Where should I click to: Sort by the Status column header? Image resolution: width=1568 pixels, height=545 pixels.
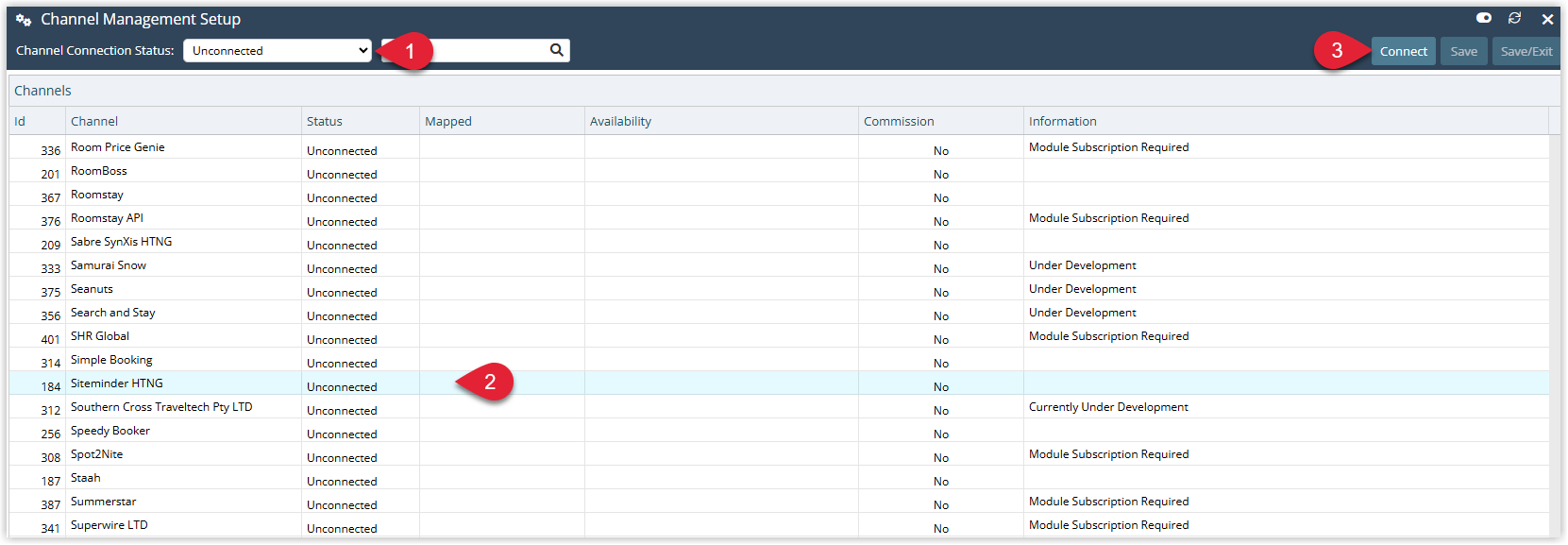click(361, 121)
